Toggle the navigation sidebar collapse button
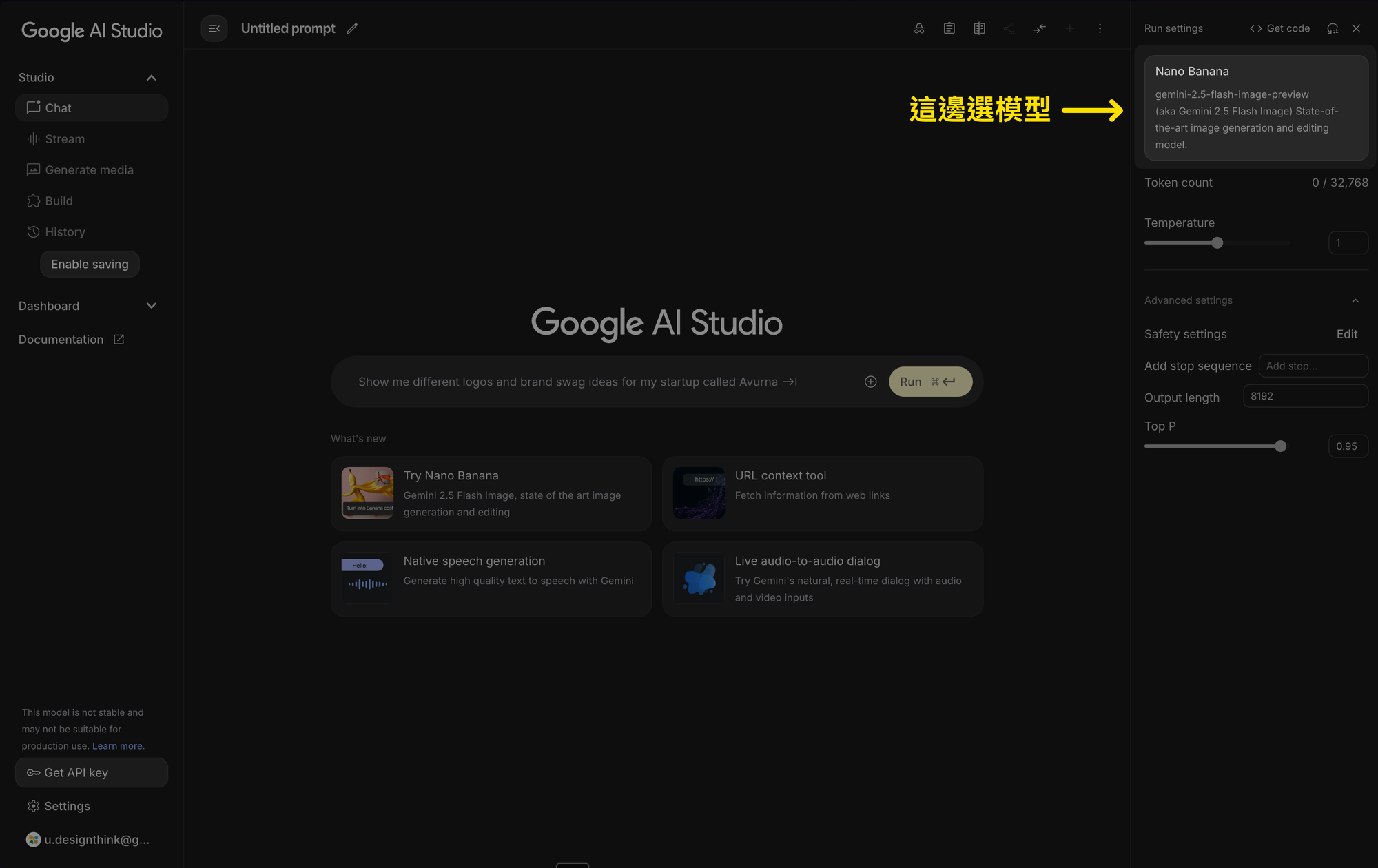Image resolution: width=1378 pixels, height=868 pixels. pyautogui.click(x=214, y=28)
